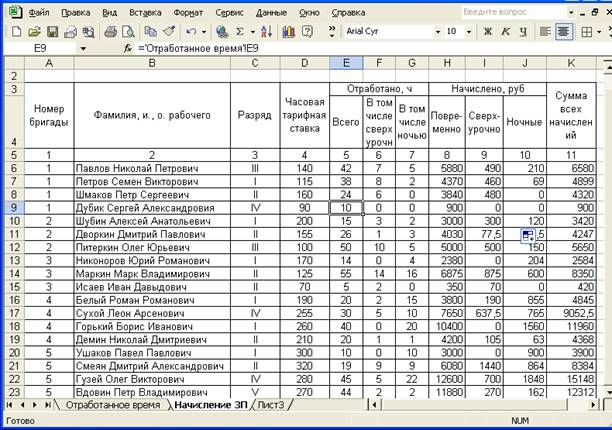Toggle center text alignment

[x=564, y=32]
